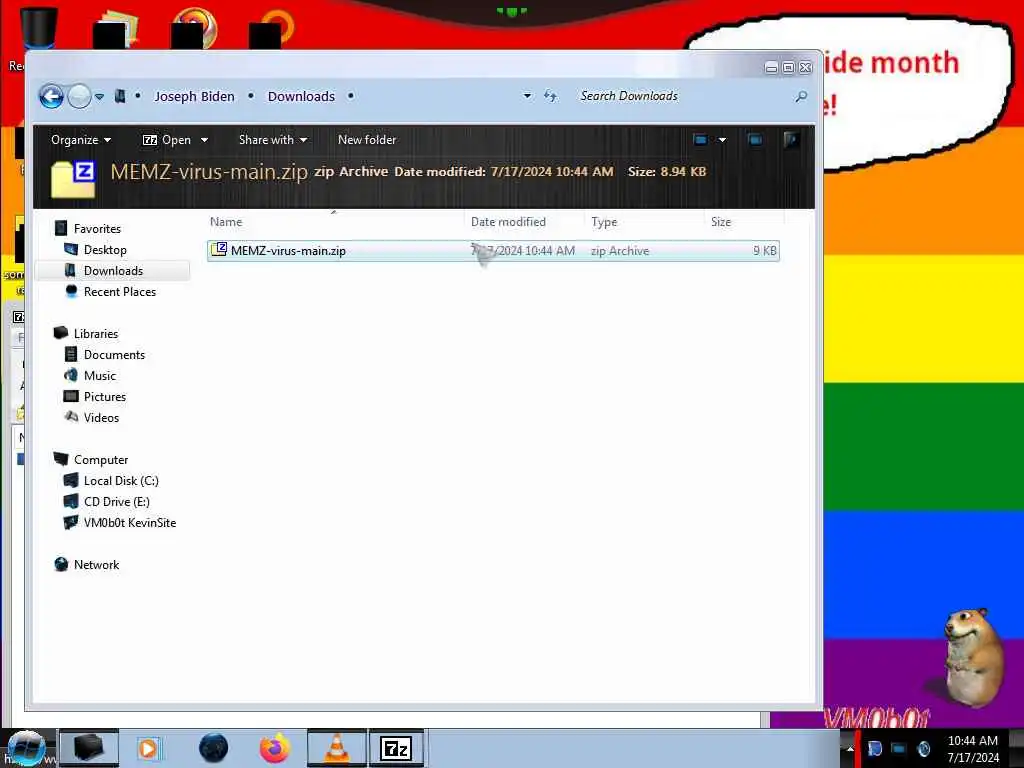Click the Start button orb
Viewport: 1024px width, 768px height.
[x=25, y=748]
